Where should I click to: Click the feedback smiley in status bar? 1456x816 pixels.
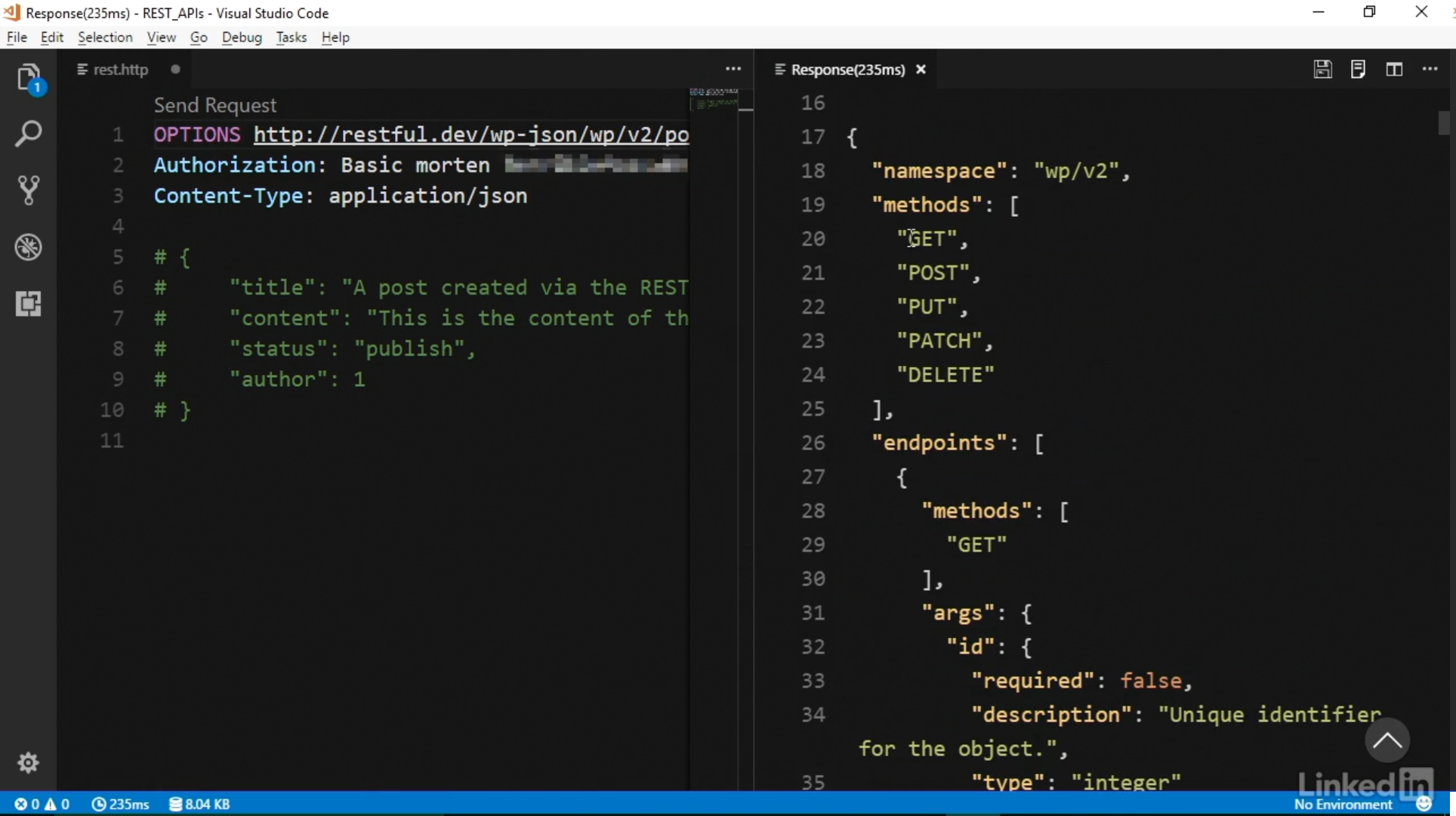(x=1424, y=804)
